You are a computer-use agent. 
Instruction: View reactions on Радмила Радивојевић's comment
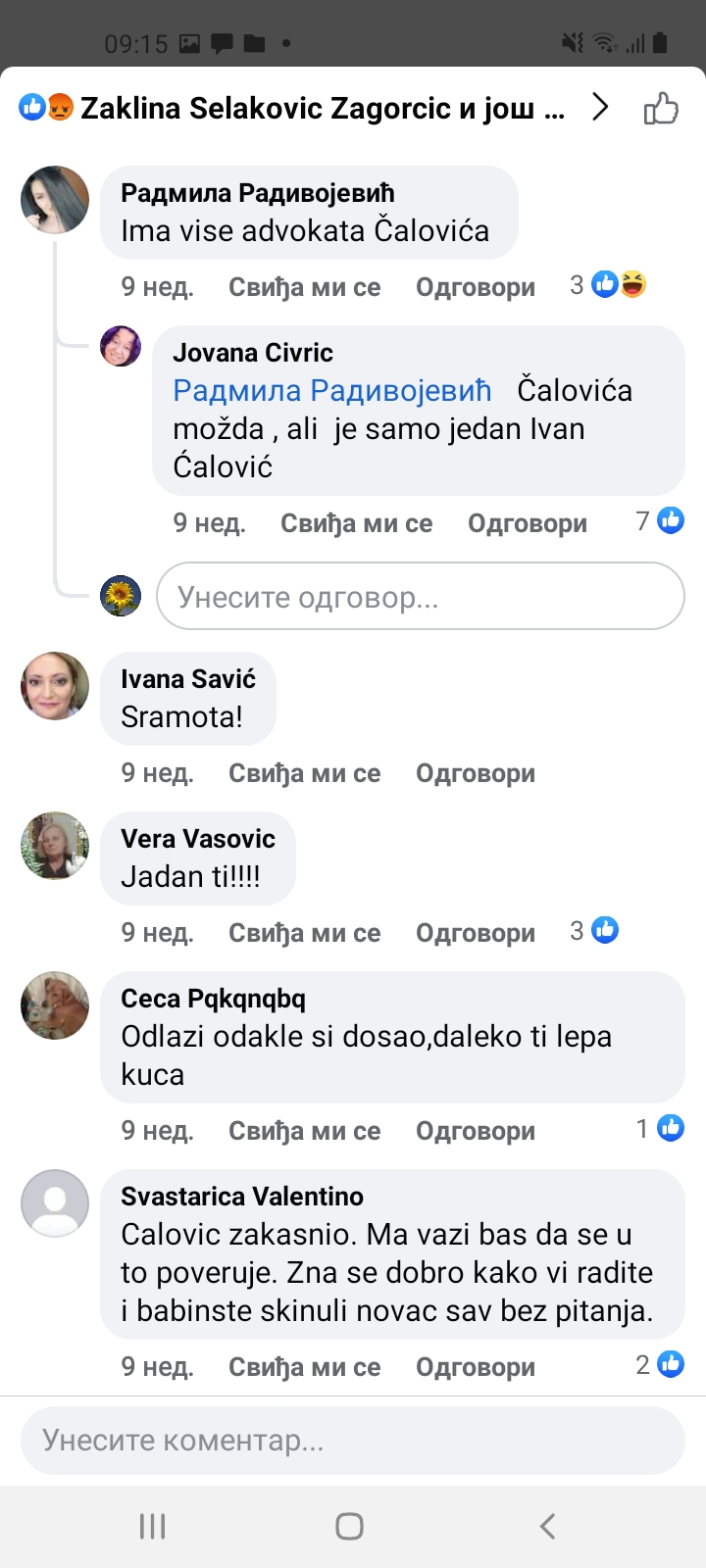(608, 285)
